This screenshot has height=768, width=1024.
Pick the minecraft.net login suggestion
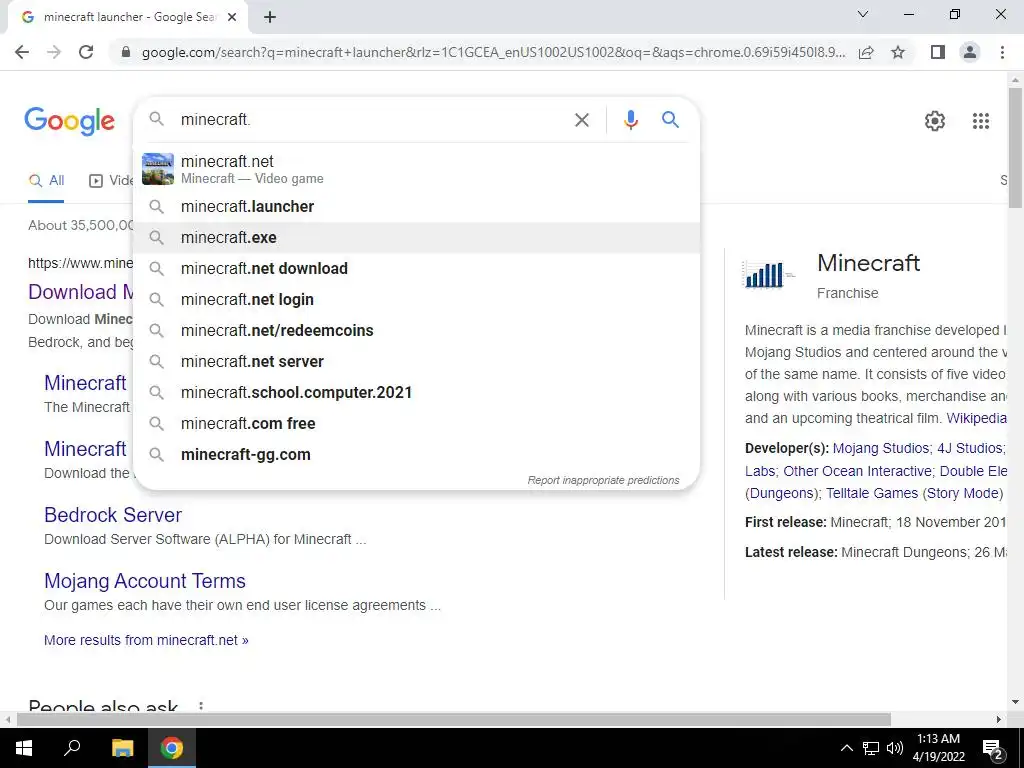tap(416, 300)
